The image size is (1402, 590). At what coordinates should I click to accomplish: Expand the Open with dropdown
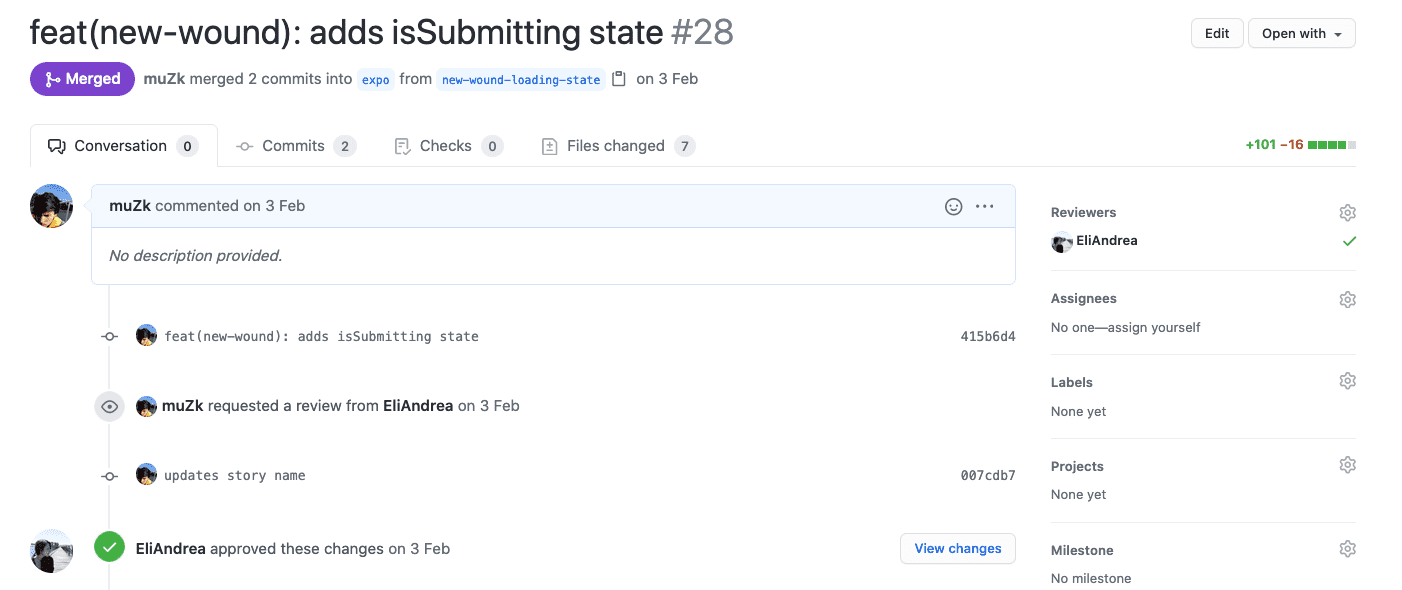coord(1301,33)
